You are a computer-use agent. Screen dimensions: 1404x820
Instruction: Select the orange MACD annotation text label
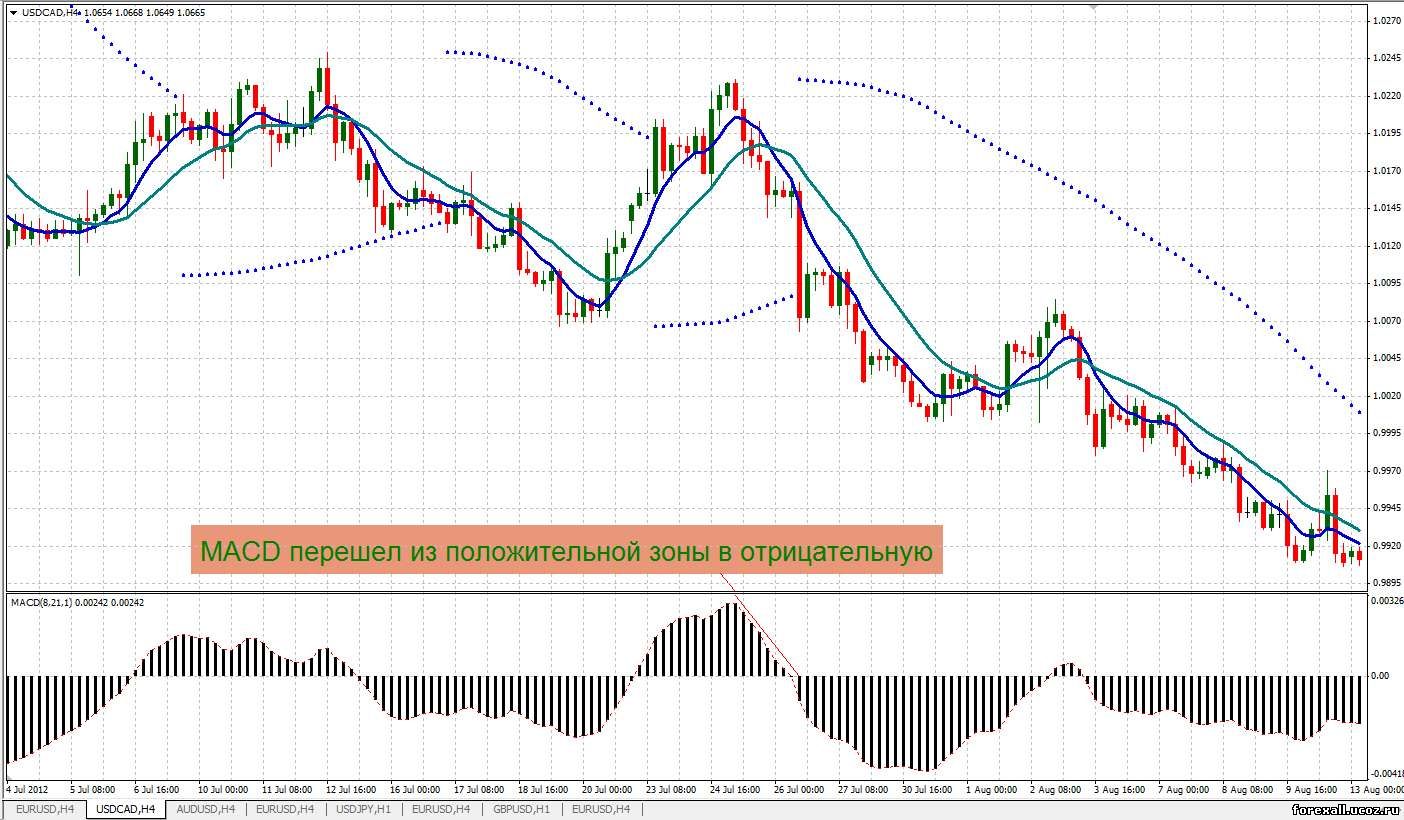pyautogui.click(x=566, y=551)
